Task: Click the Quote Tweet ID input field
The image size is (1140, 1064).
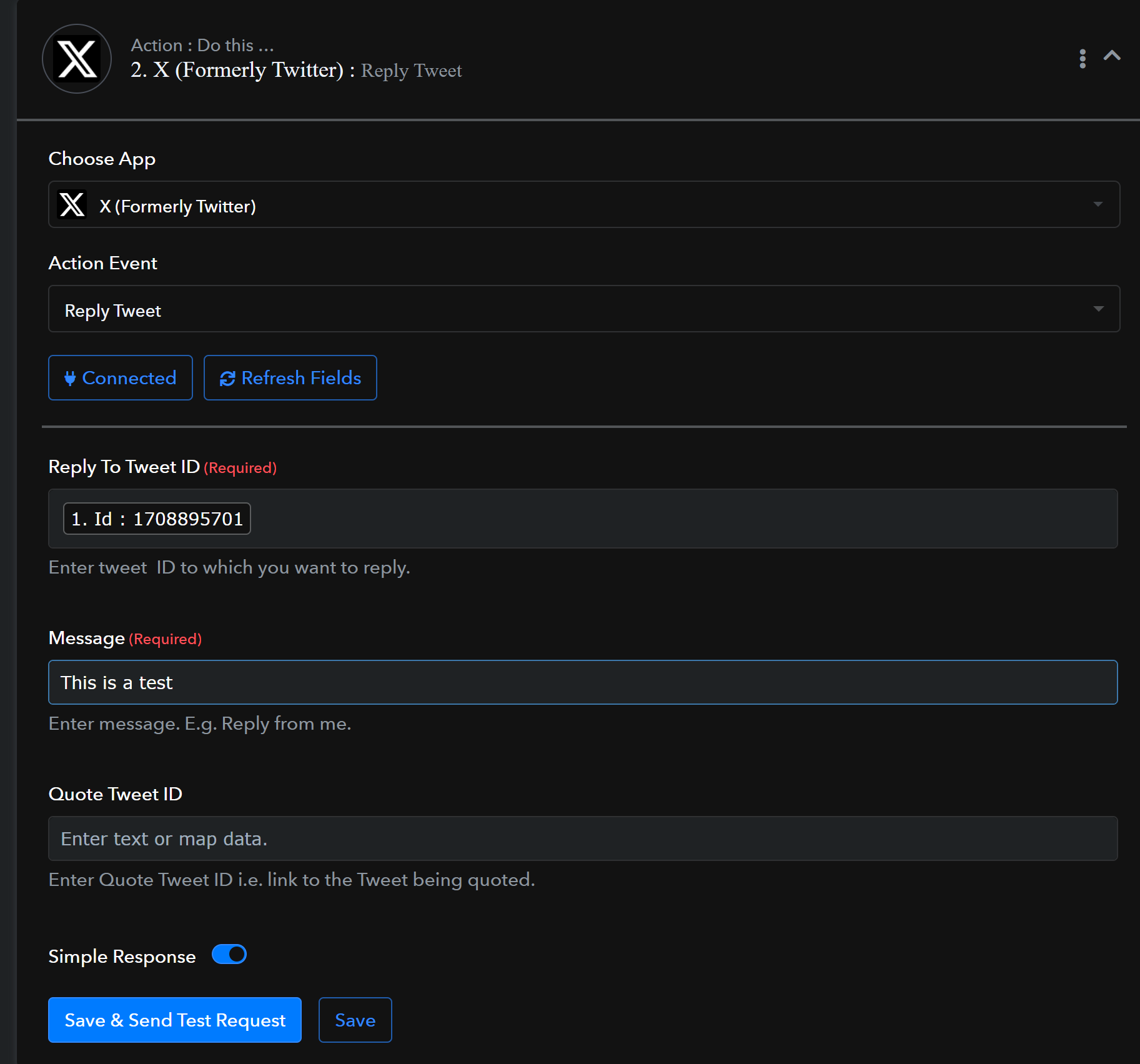Action: coord(583,838)
